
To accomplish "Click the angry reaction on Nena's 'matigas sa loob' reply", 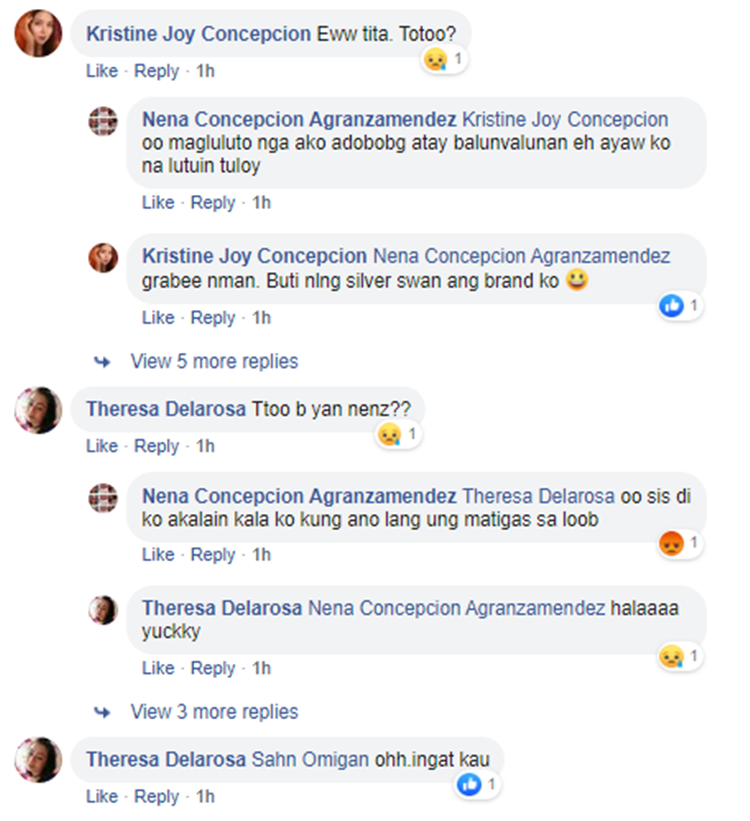I will 672,543.
